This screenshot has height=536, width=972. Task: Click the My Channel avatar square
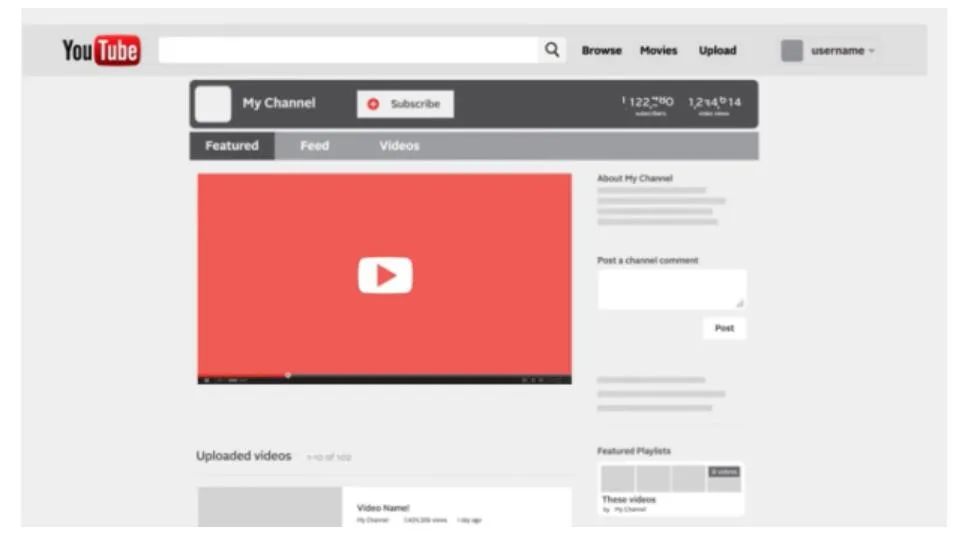pyautogui.click(x=212, y=104)
